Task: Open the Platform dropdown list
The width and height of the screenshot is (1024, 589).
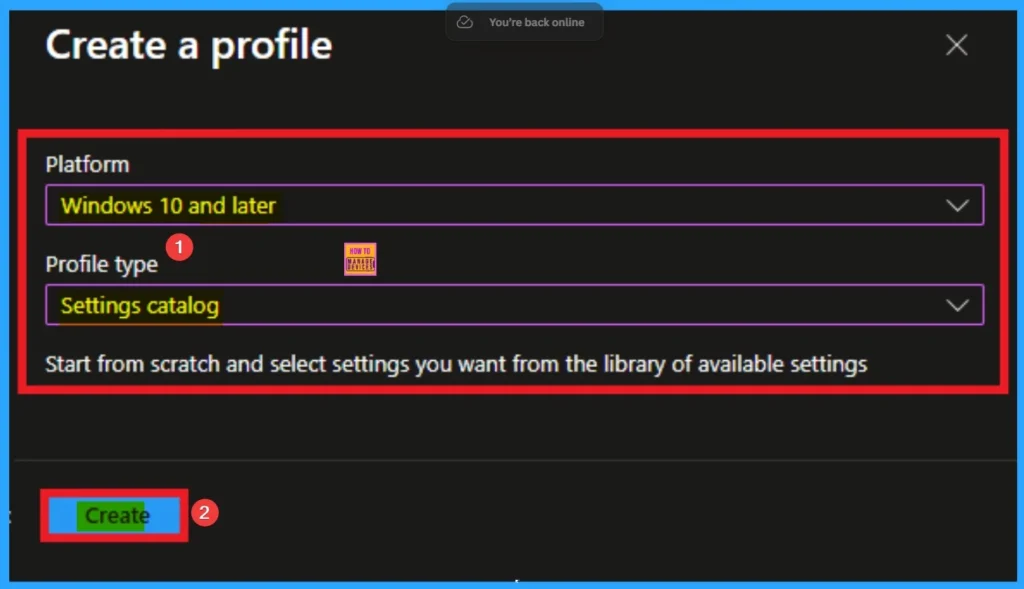Action: (515, 205)
